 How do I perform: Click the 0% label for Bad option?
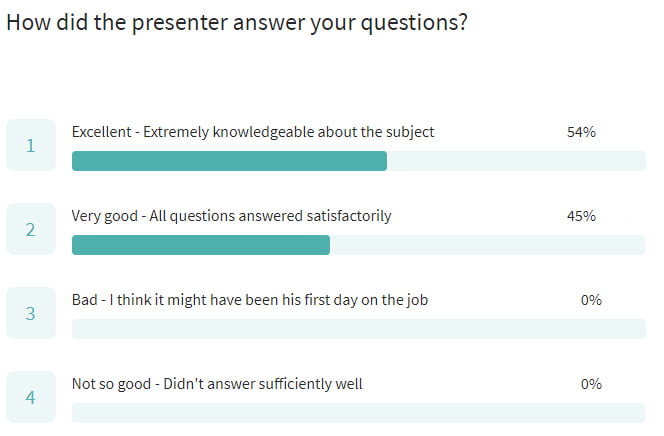tap(591, 300)
